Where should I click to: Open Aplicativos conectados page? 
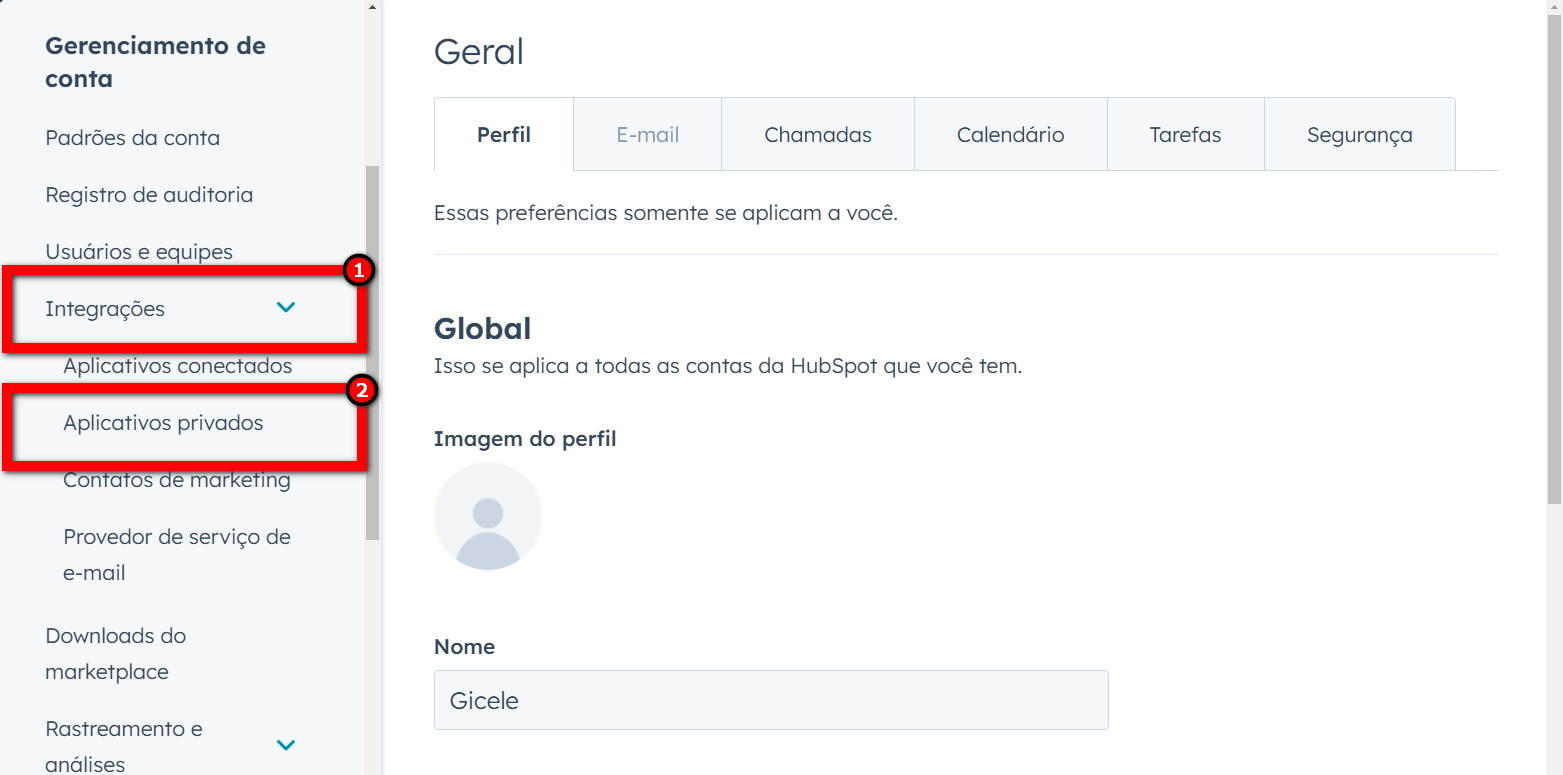[x=178, y=365]
